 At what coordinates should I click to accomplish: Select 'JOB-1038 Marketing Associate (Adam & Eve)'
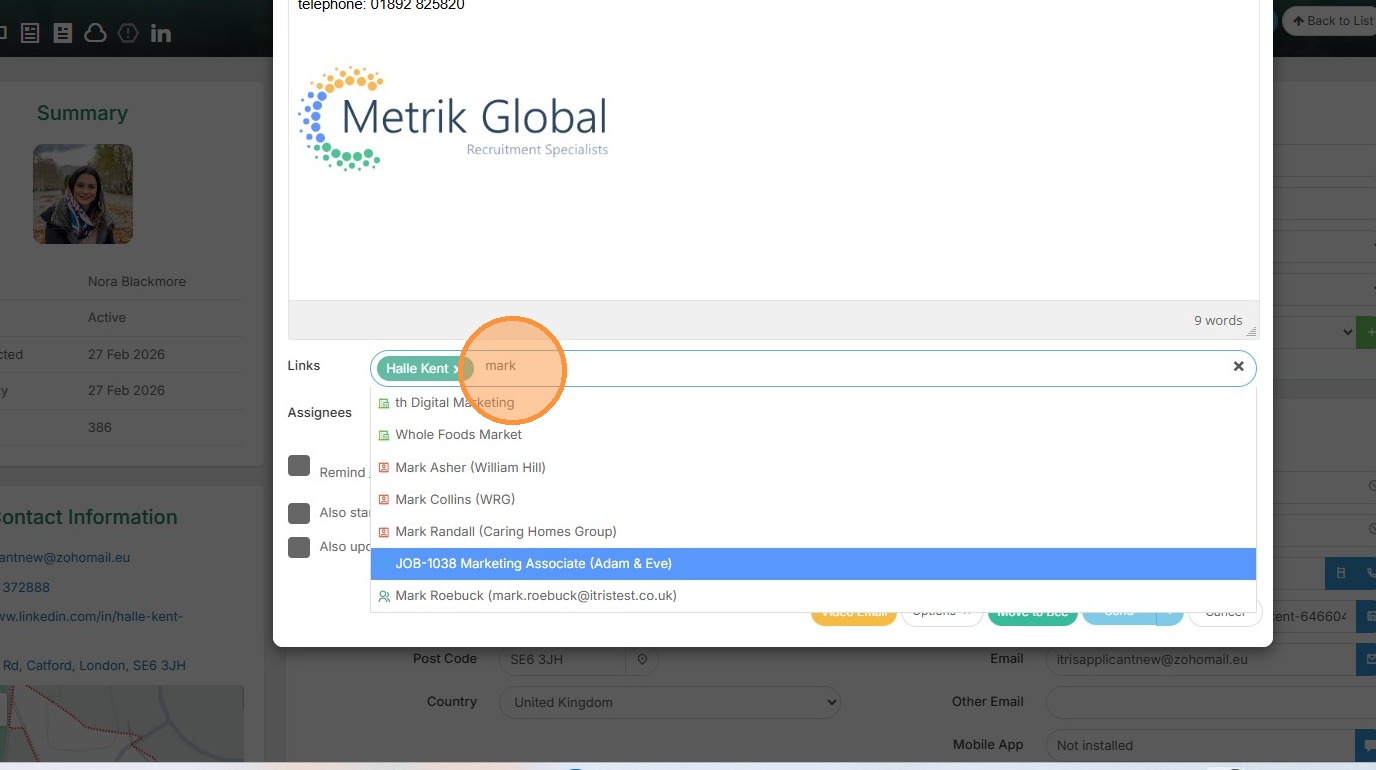coord(813,563)
